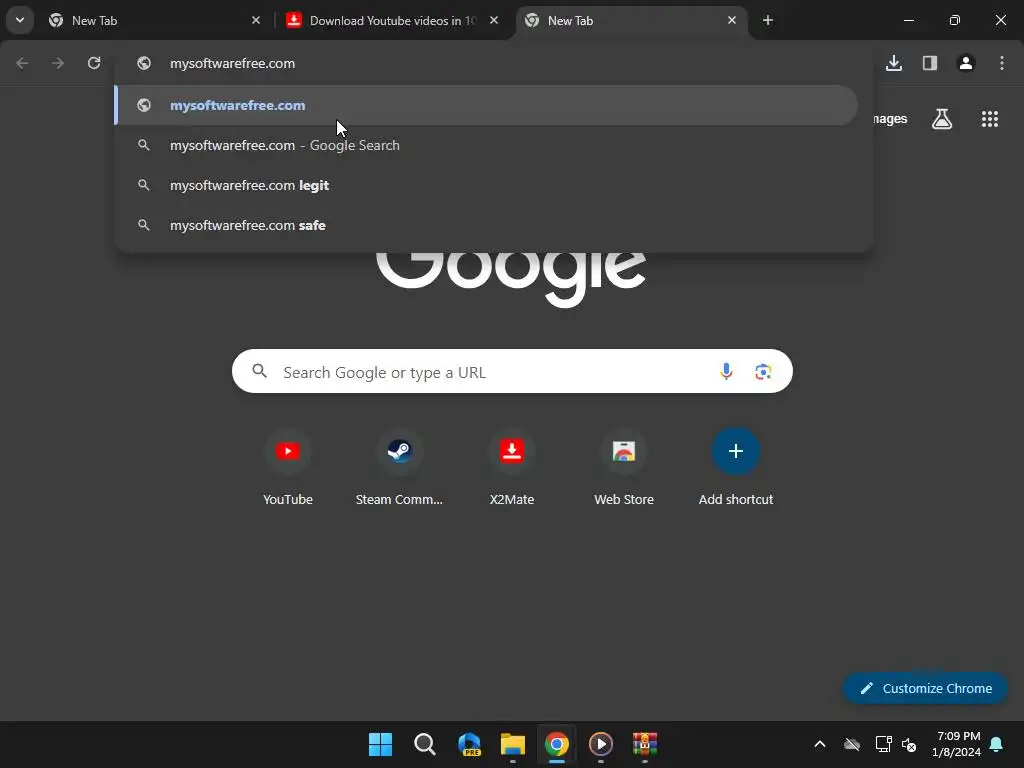The image size is (1024, 768).
Task: Open the tab search dropdown arrow
Action: tap(20, 20)
